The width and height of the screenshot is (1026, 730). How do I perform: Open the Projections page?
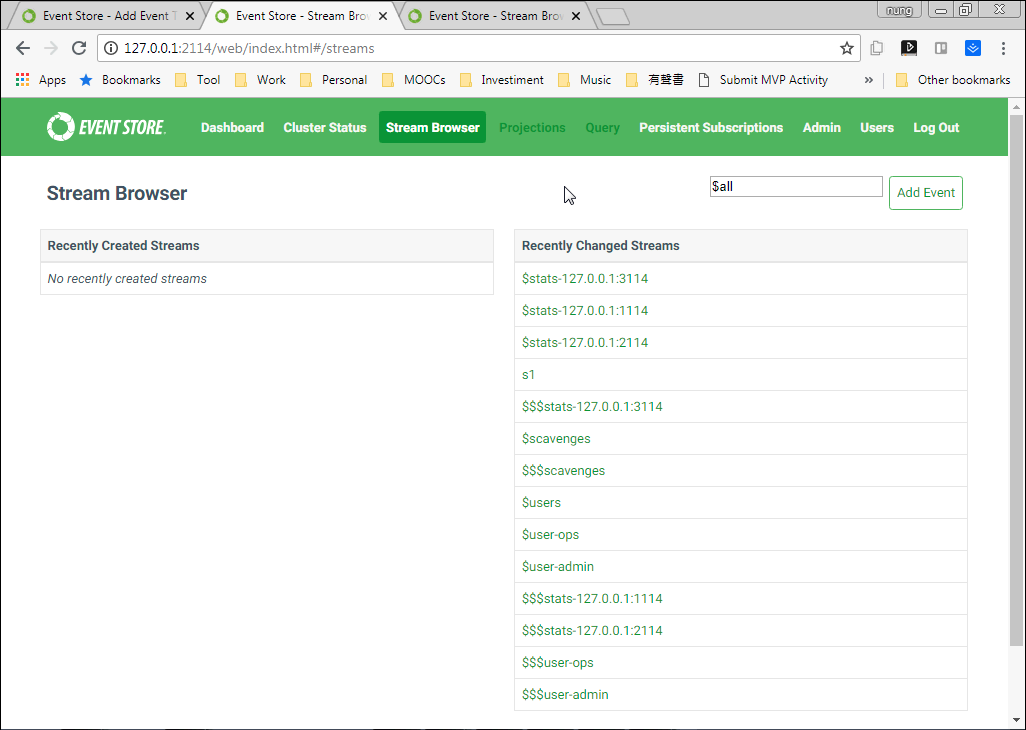coord(532,127)
